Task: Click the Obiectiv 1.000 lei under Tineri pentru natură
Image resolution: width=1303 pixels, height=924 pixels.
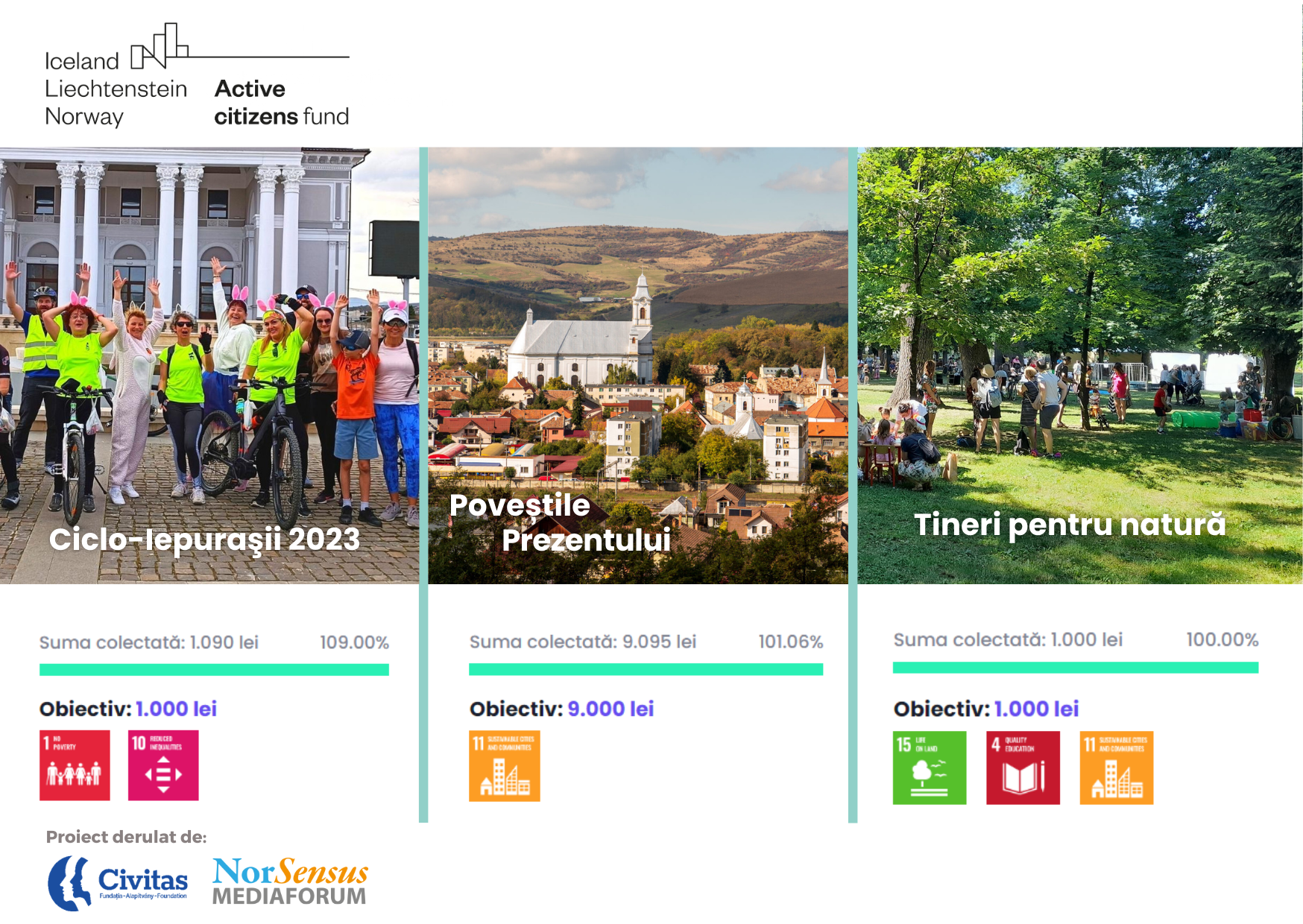Action: 986,709
